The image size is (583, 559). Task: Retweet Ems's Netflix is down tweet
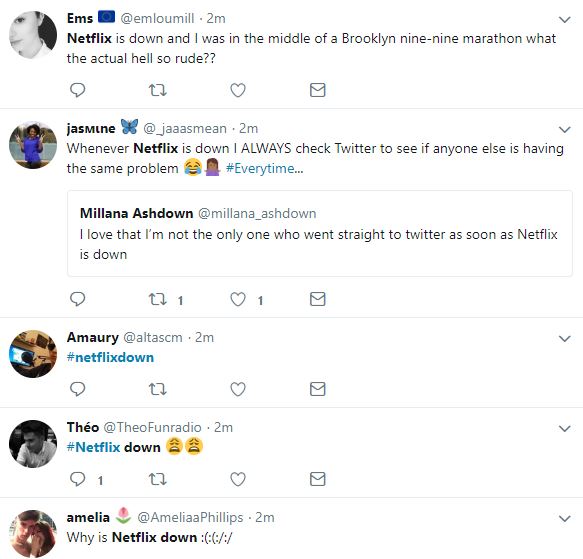[x=158, y=90]
